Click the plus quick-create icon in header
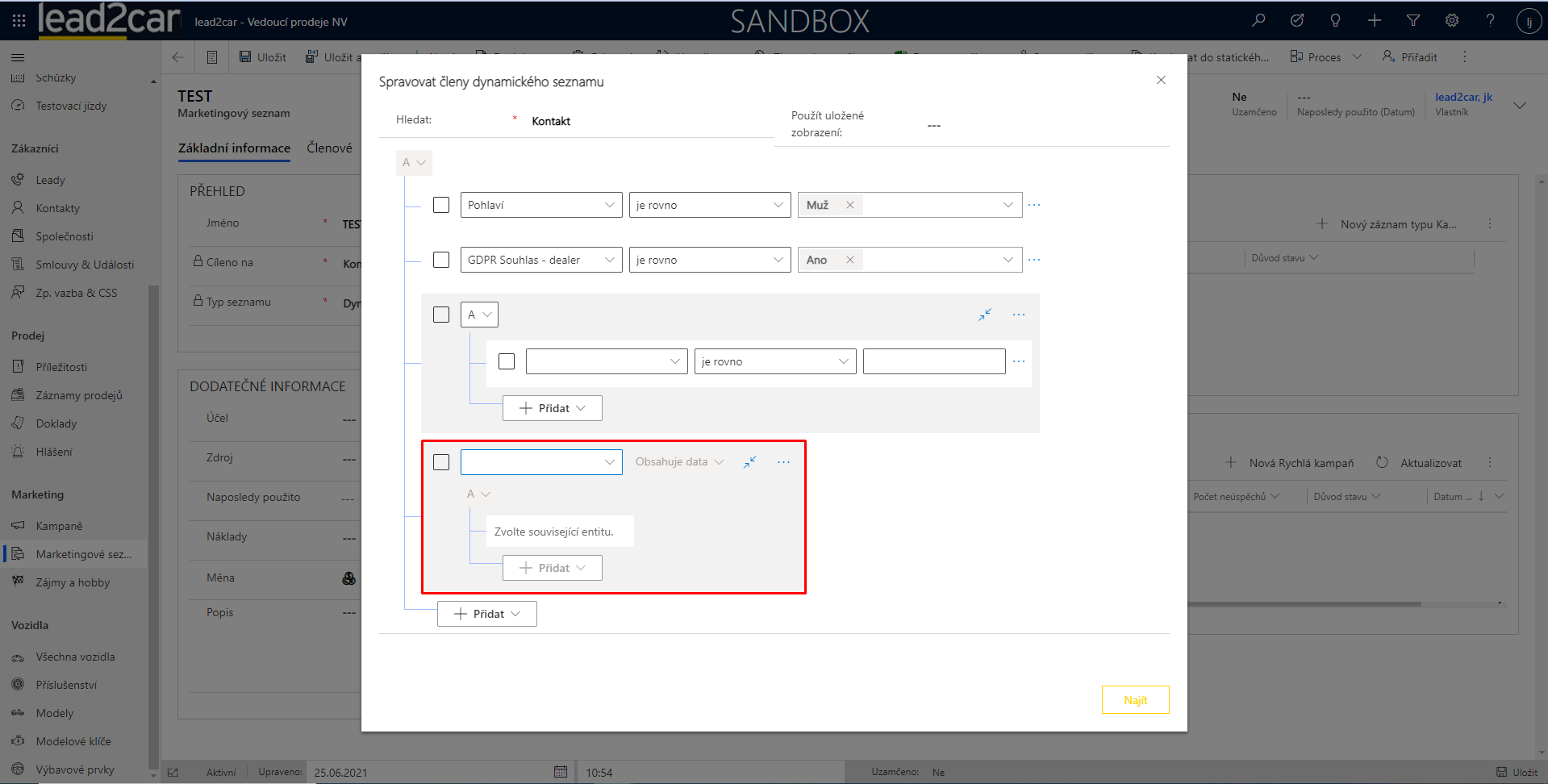 coord(1374,21)
